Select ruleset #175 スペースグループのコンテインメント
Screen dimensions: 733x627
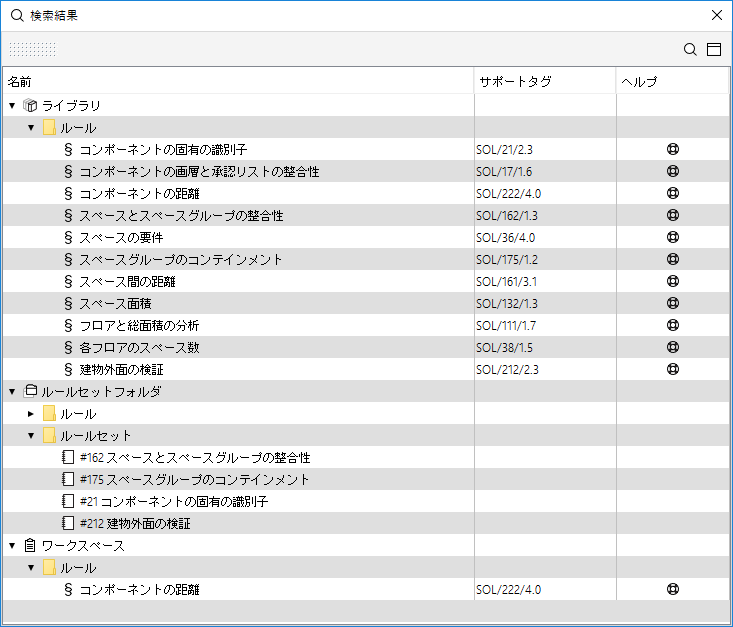(x=194, y=479)
